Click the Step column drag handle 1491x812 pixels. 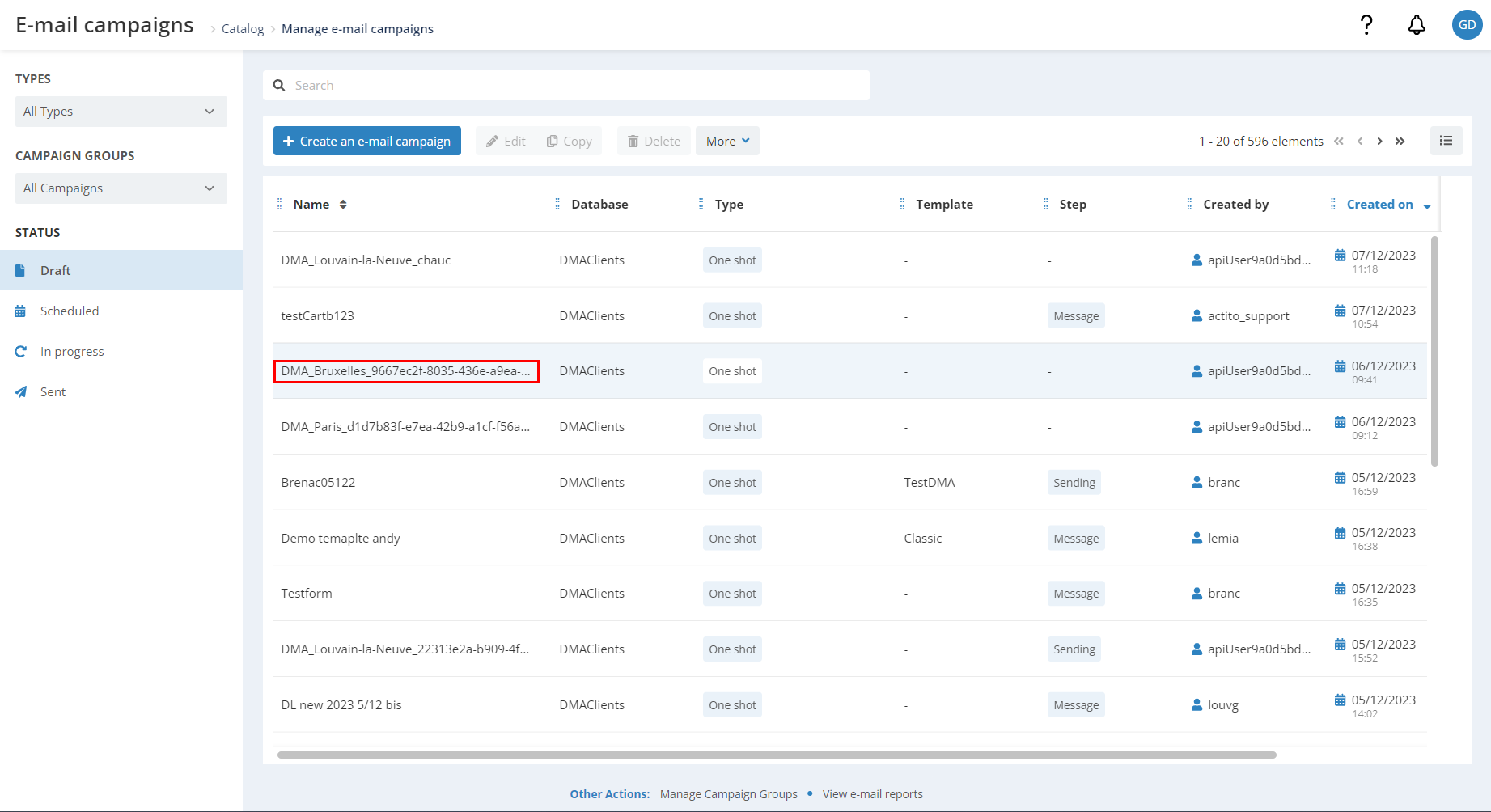pos(1046,205)
